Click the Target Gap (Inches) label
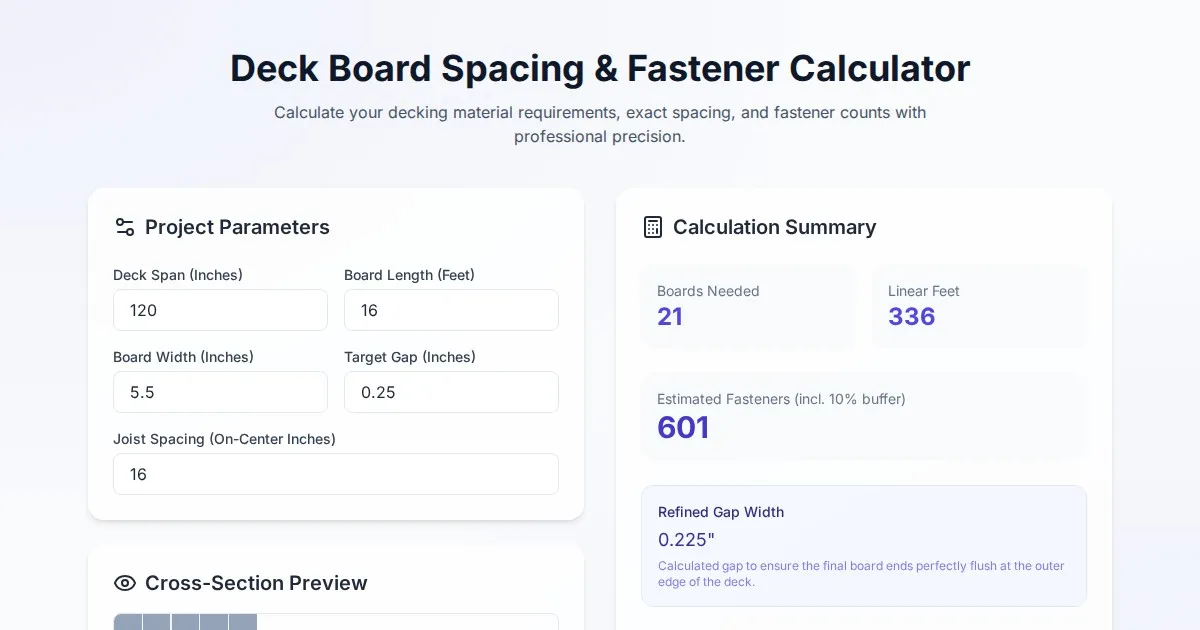Image resolution: width=1200 pixels, height=630 pixels. pyautogui.click(x=409, y=357)
